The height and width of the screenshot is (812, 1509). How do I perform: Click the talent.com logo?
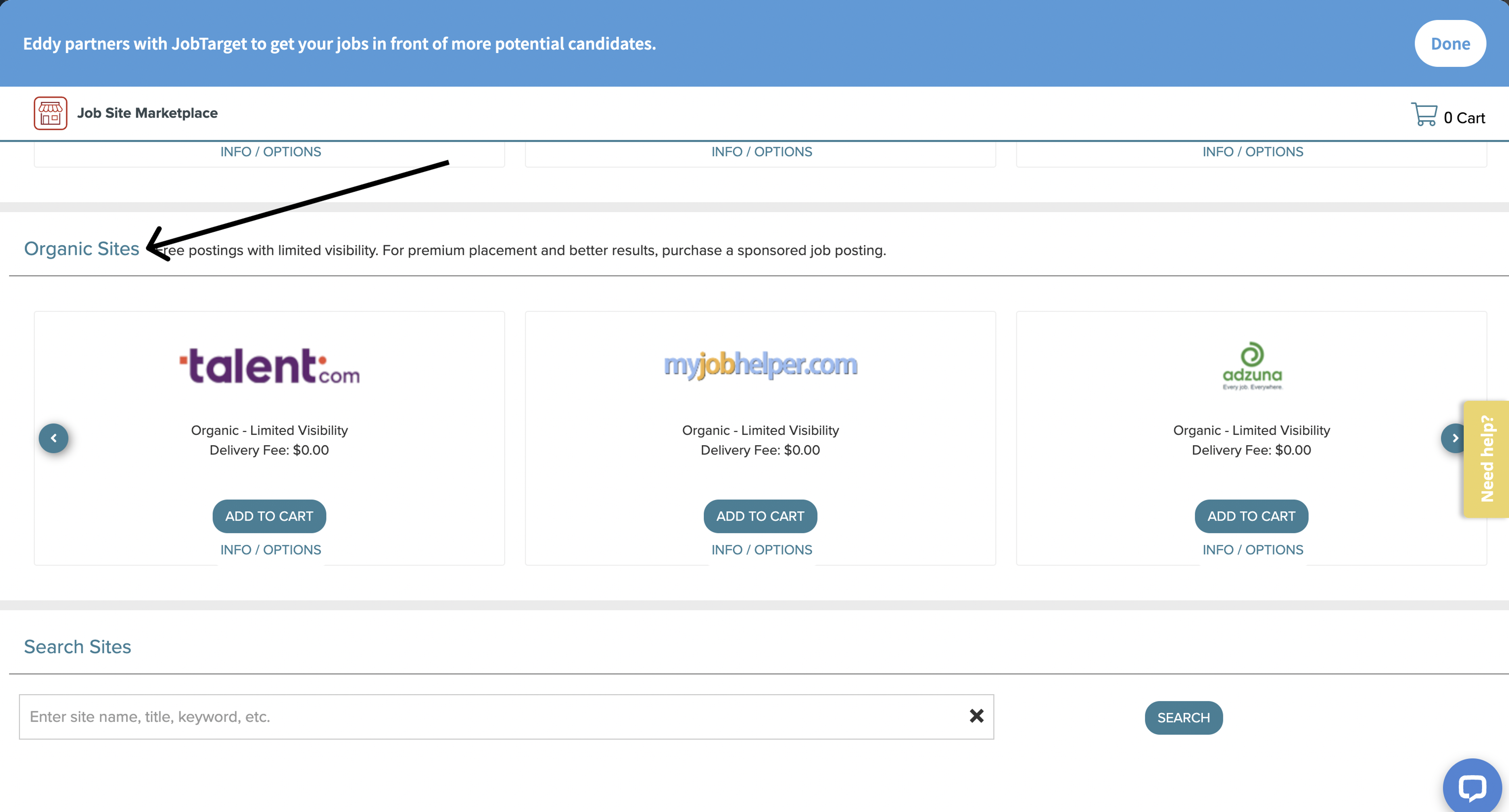click(270, 366)
